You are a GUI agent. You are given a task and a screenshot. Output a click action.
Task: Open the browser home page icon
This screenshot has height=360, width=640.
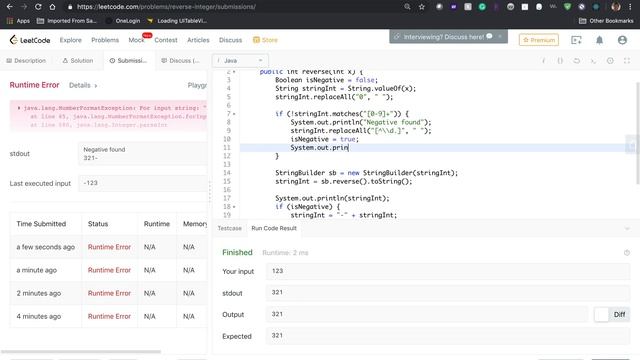tap(52, 7)
